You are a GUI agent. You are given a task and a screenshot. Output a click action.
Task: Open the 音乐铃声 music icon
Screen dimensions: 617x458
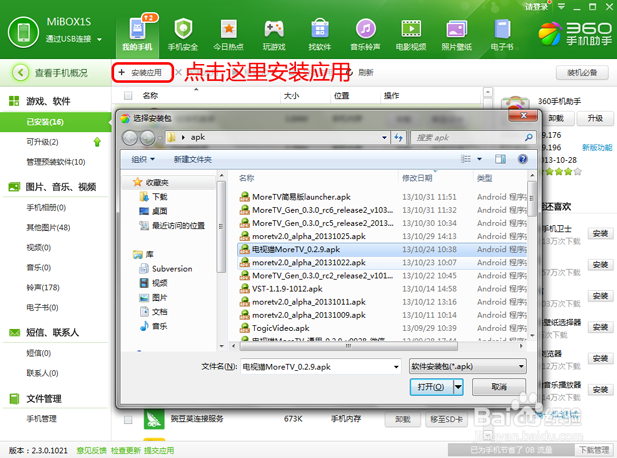365,32
